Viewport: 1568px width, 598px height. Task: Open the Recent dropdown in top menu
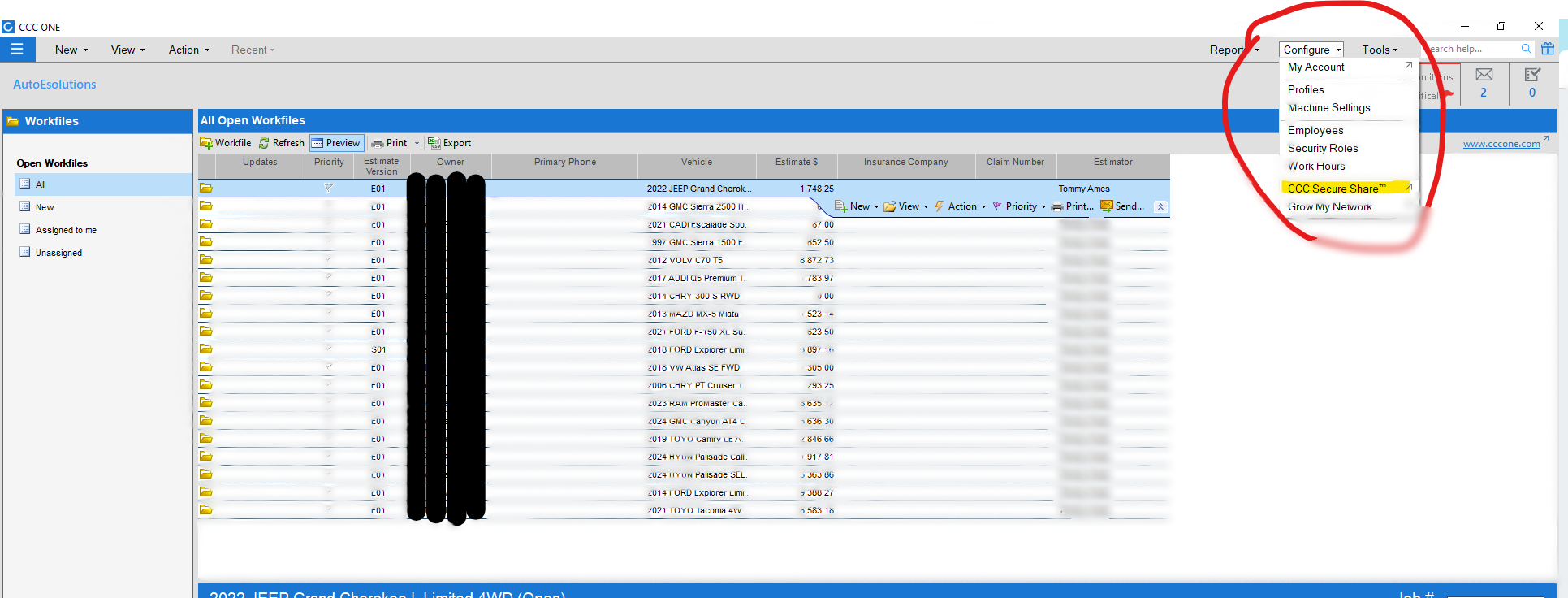click(253, 50)
